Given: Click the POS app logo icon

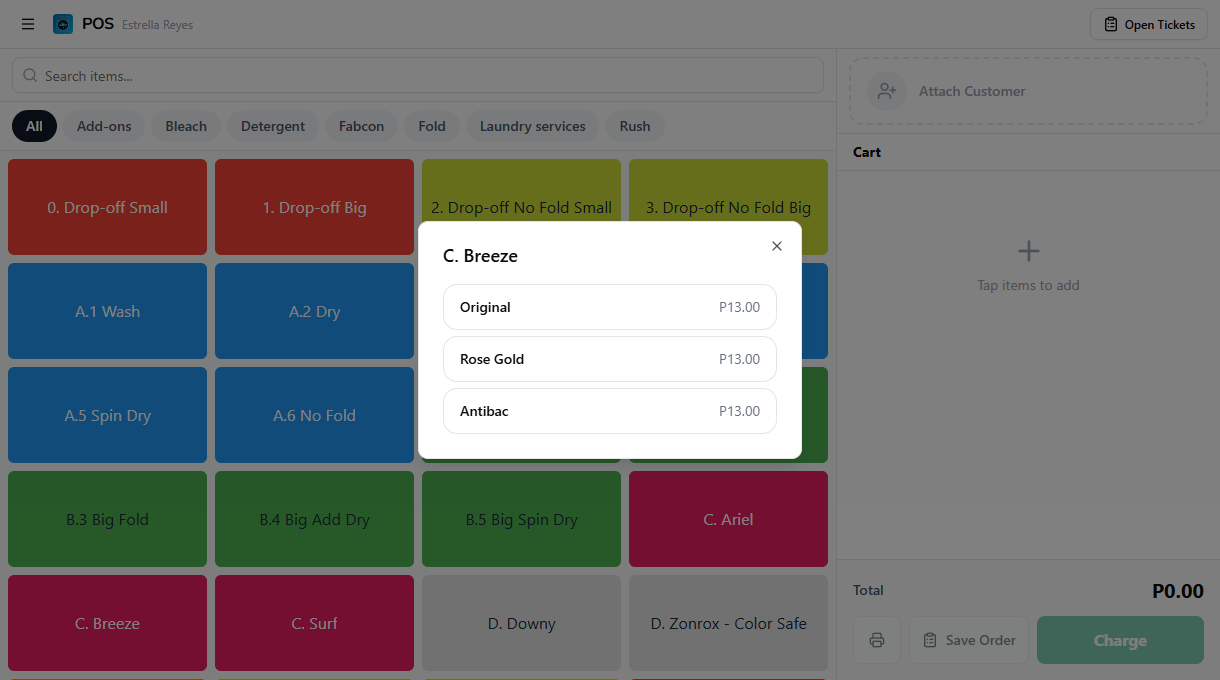Looking at the screenshot, I should pyautogui.click(x=63, y=24).
